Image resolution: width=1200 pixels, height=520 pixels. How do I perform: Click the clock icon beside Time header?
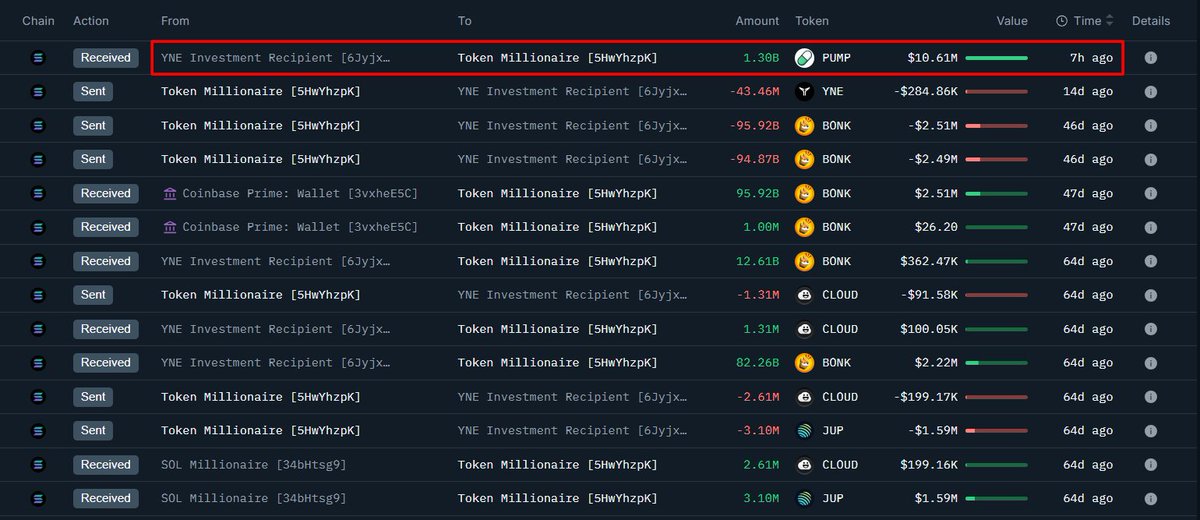point(1062,21)
